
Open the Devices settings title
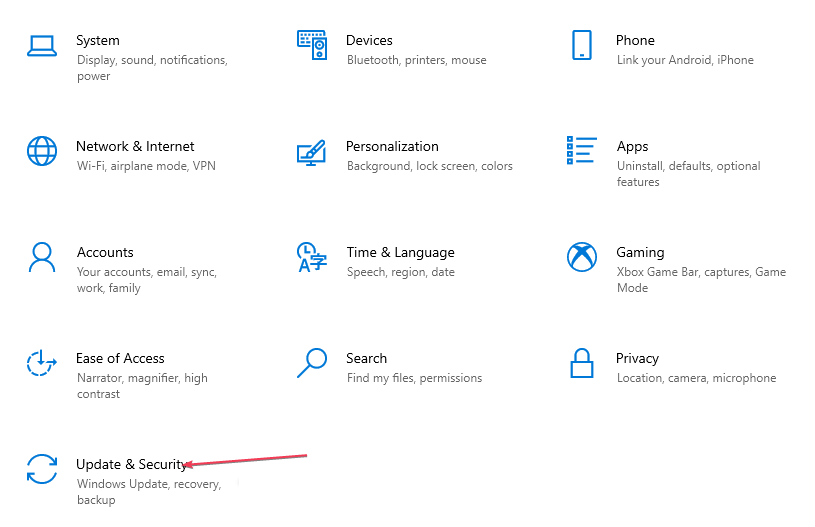(x=369, y=41)
